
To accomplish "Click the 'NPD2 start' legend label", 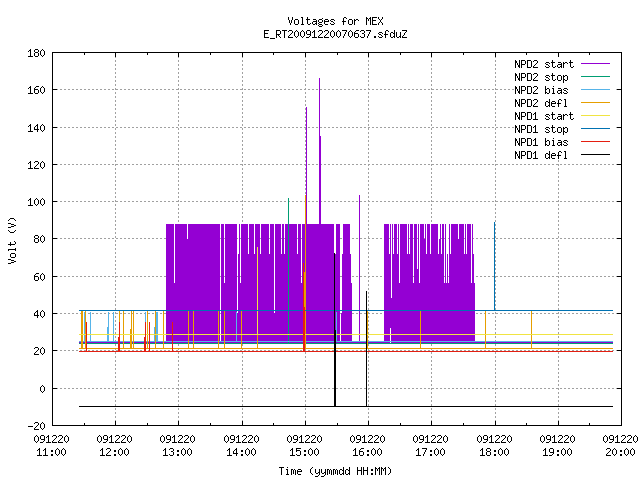I will pos(544,64).
